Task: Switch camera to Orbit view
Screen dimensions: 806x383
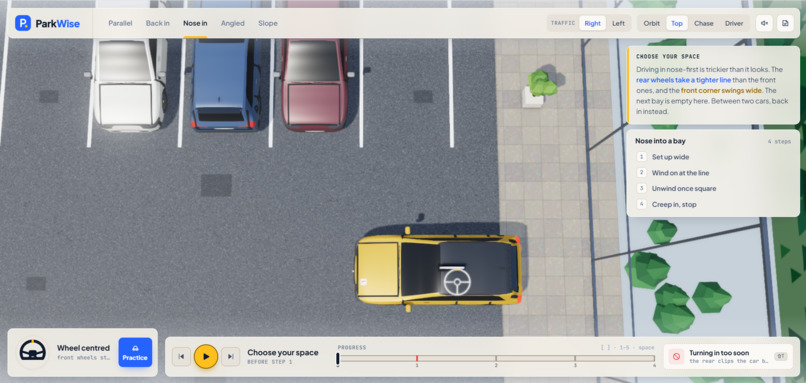Action: 651,23
